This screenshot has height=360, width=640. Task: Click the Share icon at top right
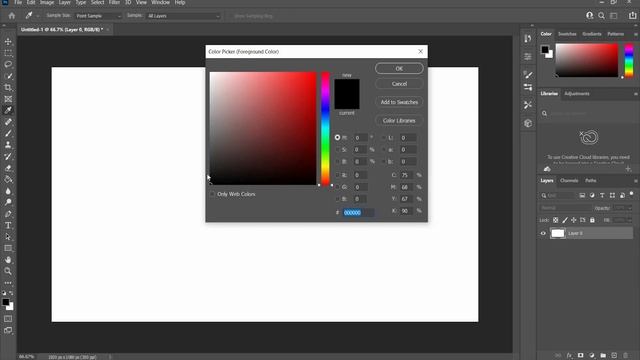632,16
